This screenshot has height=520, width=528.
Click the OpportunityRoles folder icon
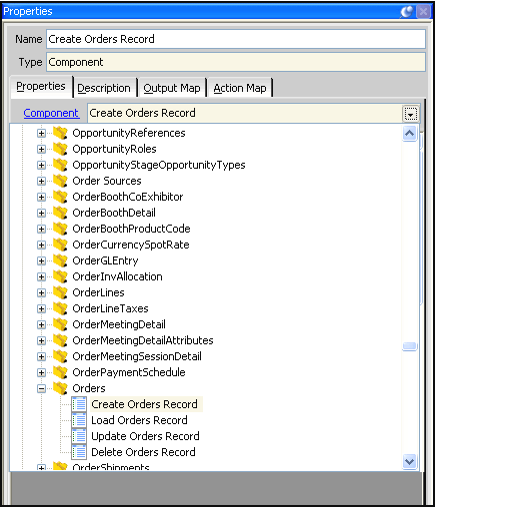pyautogui.click(x=60, y=149)
